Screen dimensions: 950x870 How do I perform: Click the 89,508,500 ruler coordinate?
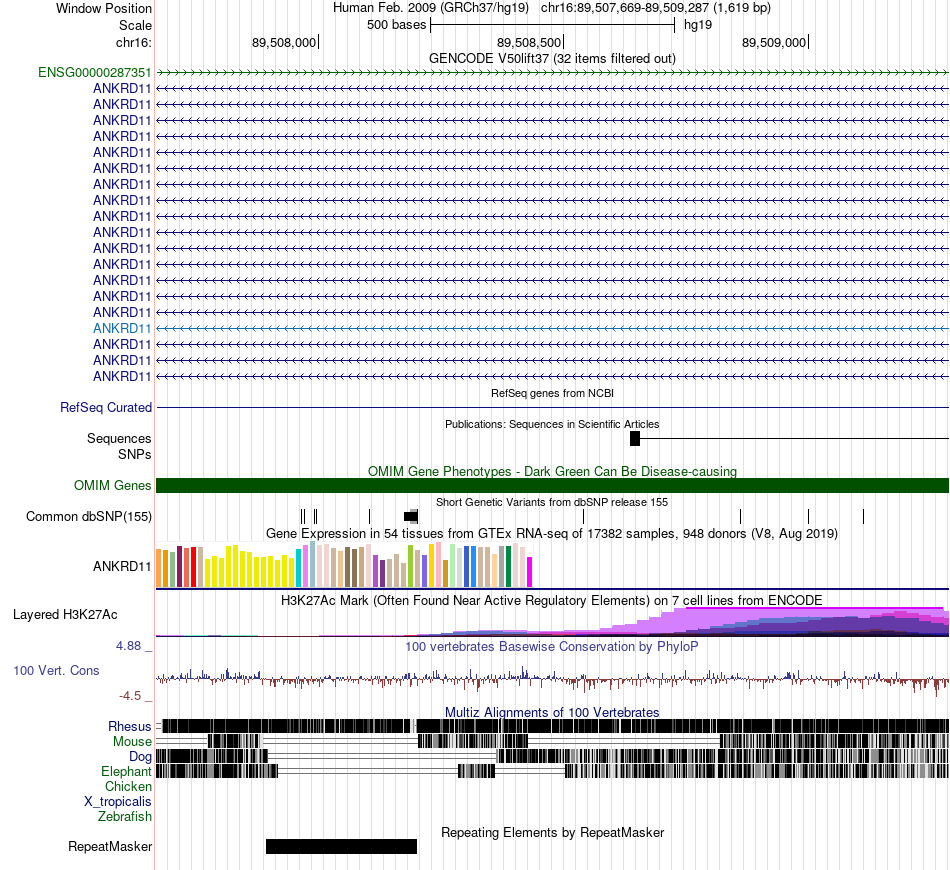click(529, 42)
